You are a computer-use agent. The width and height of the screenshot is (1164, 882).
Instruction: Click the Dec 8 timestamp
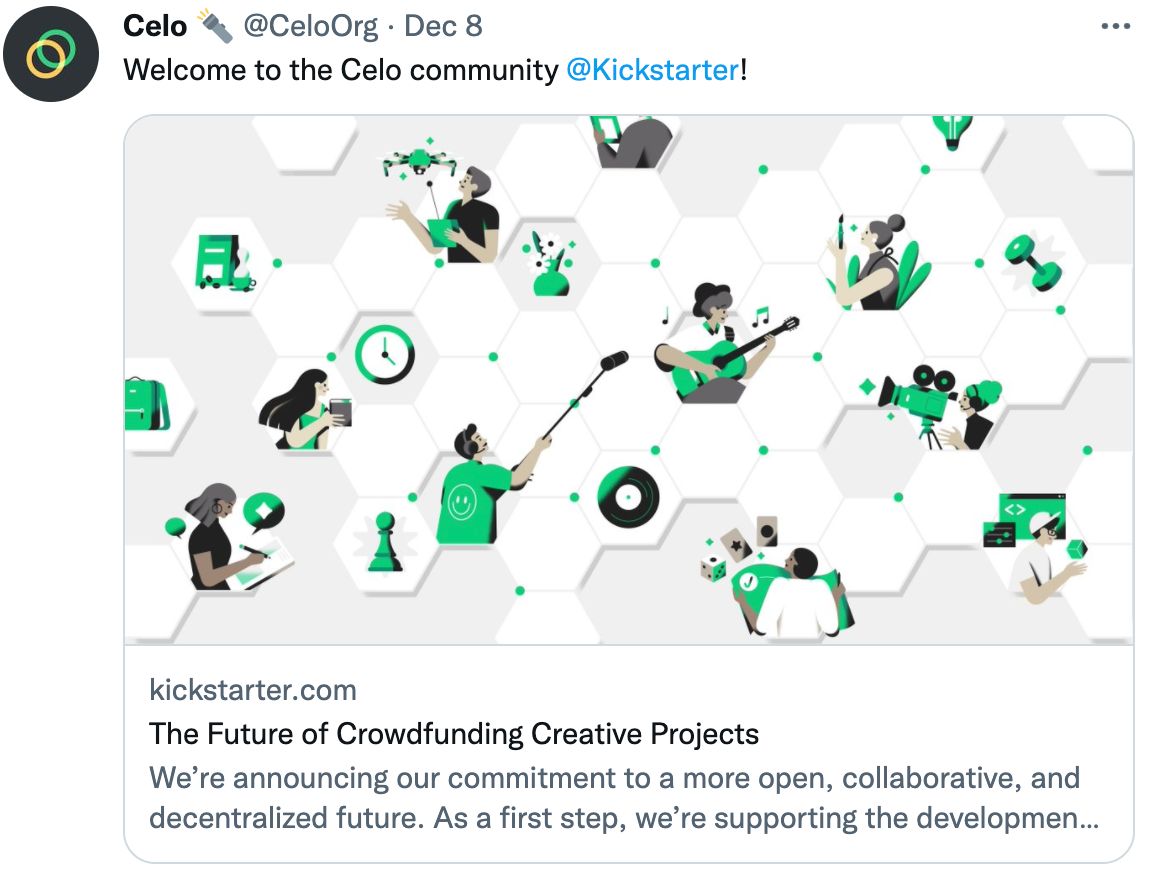coord(443,26)
